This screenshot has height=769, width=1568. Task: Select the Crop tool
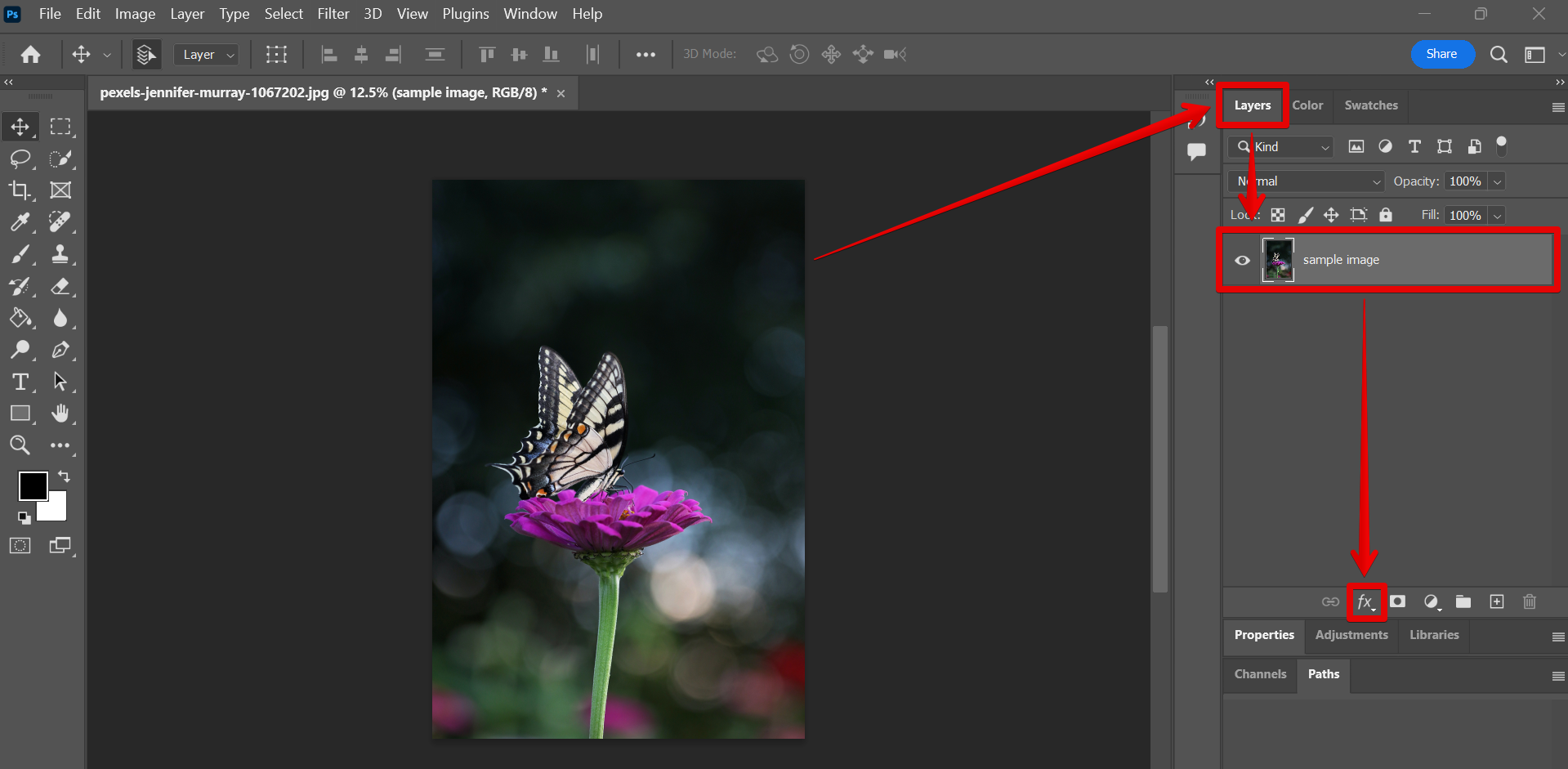20,190
